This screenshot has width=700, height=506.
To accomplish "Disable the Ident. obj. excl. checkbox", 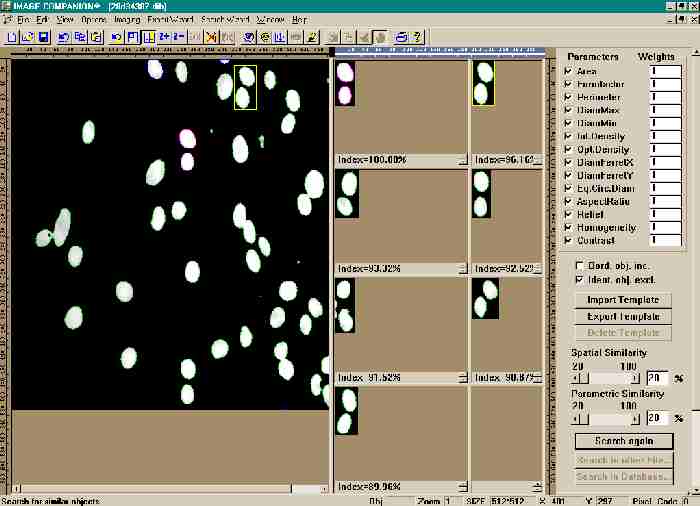I will [579, 280].
